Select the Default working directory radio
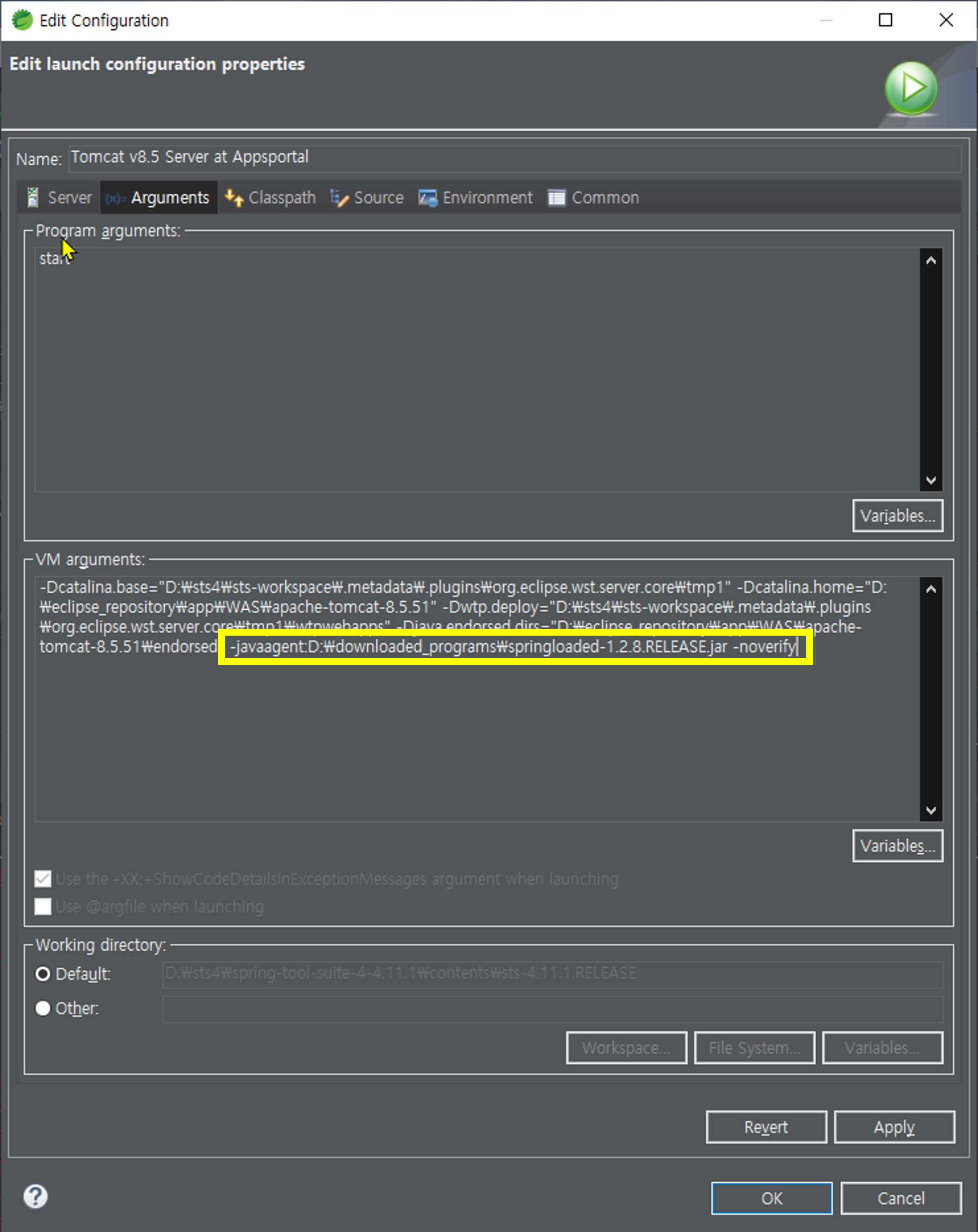The height and width of the screenshot is (1232, 978). (43, 974)
